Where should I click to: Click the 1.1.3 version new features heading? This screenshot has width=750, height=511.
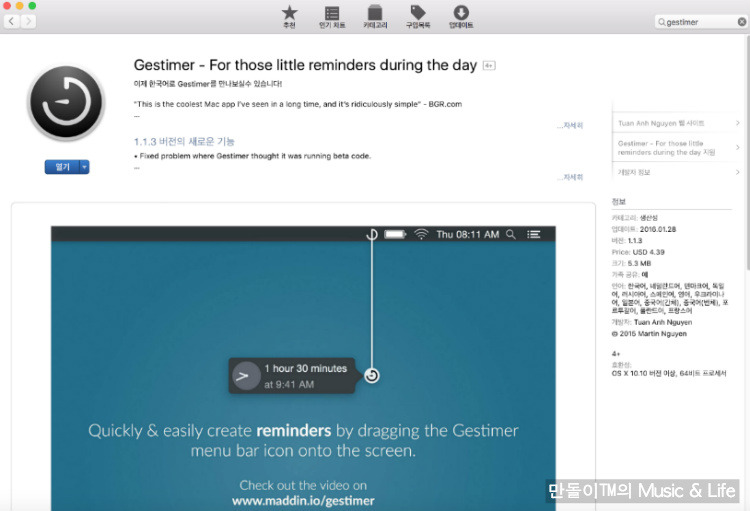184,142
